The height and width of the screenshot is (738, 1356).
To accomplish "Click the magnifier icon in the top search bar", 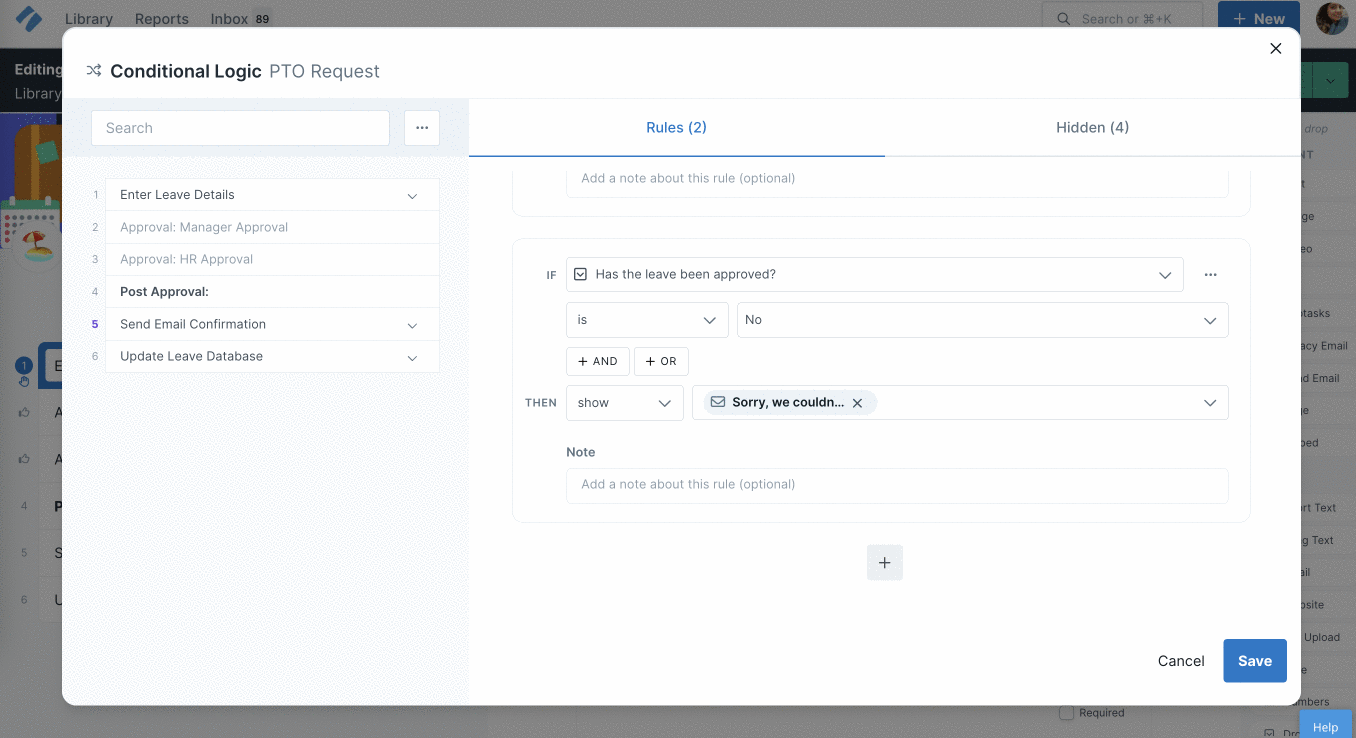I will point(1064,17).
